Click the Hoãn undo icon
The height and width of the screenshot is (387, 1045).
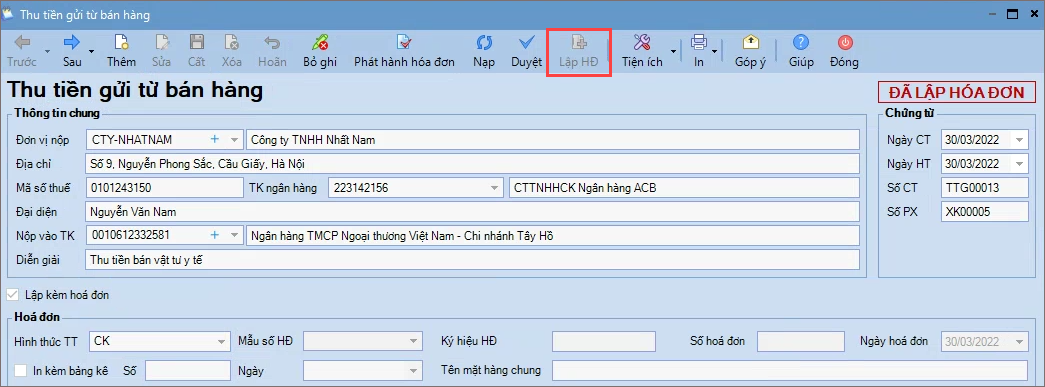point(272,51)
